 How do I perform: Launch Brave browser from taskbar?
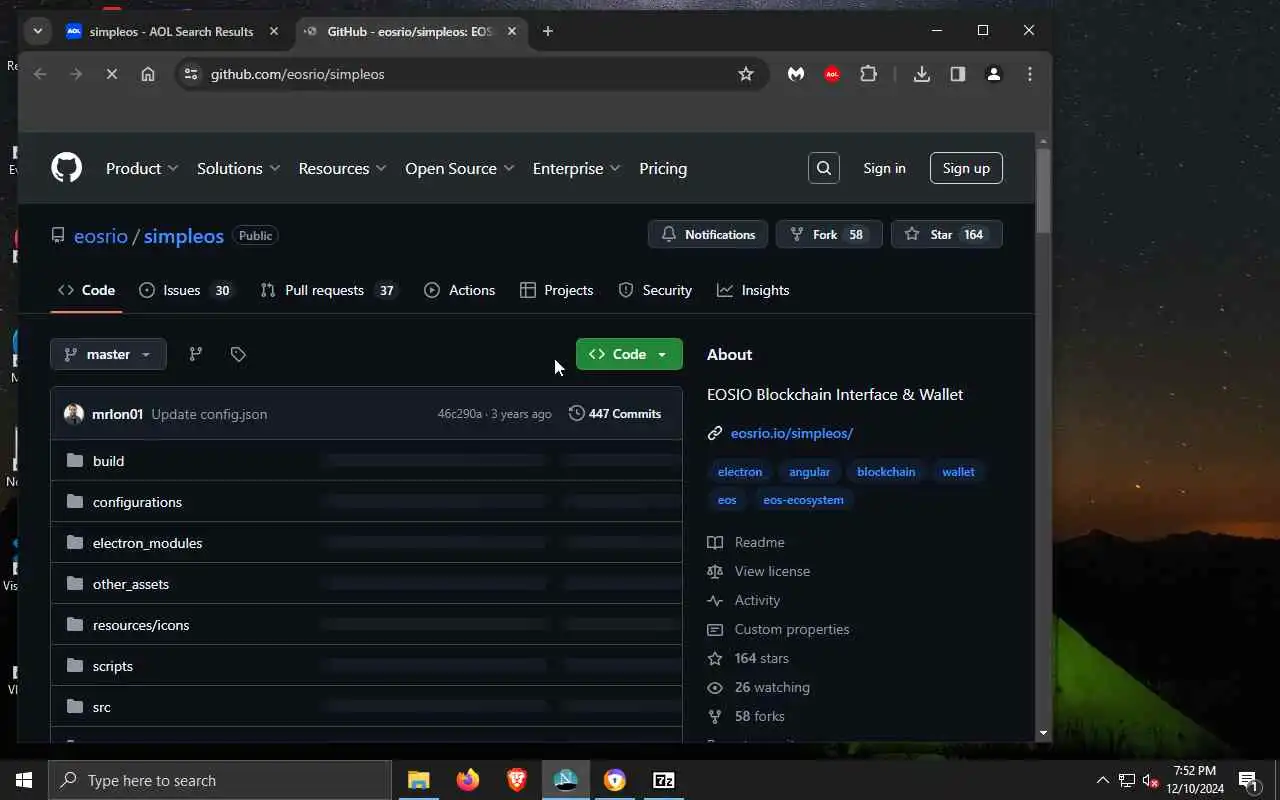517,780
